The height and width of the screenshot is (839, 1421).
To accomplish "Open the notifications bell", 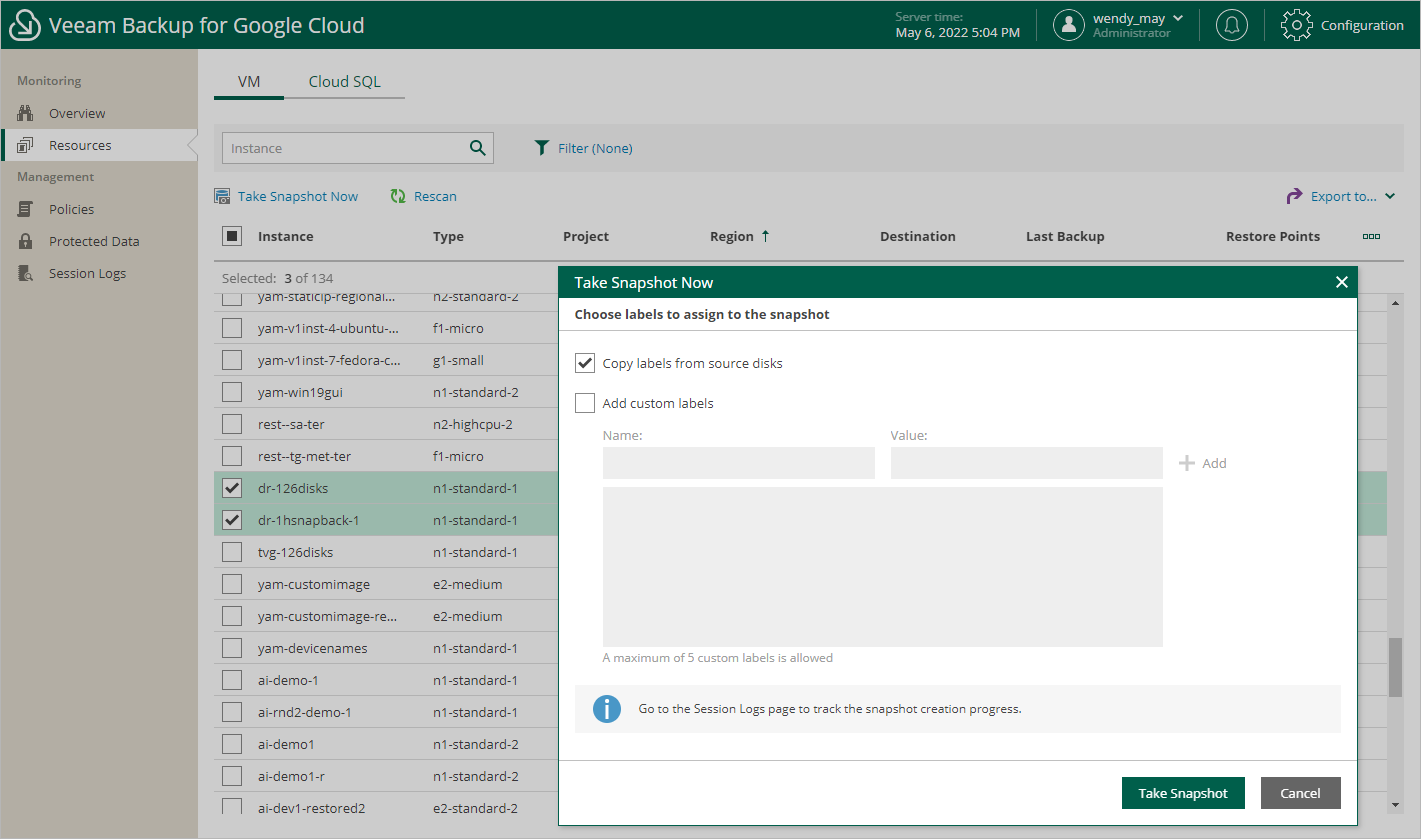I will (x=1232, y=25).
